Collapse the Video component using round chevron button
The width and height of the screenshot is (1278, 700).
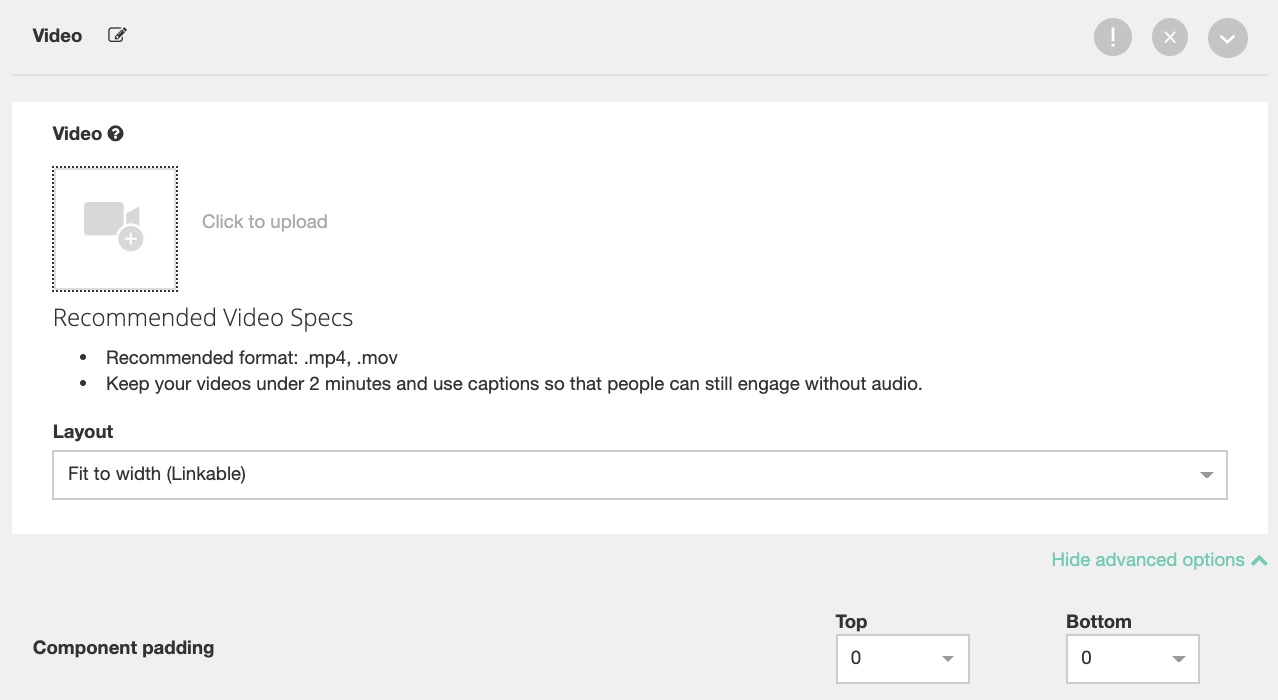click(1227, 39)
